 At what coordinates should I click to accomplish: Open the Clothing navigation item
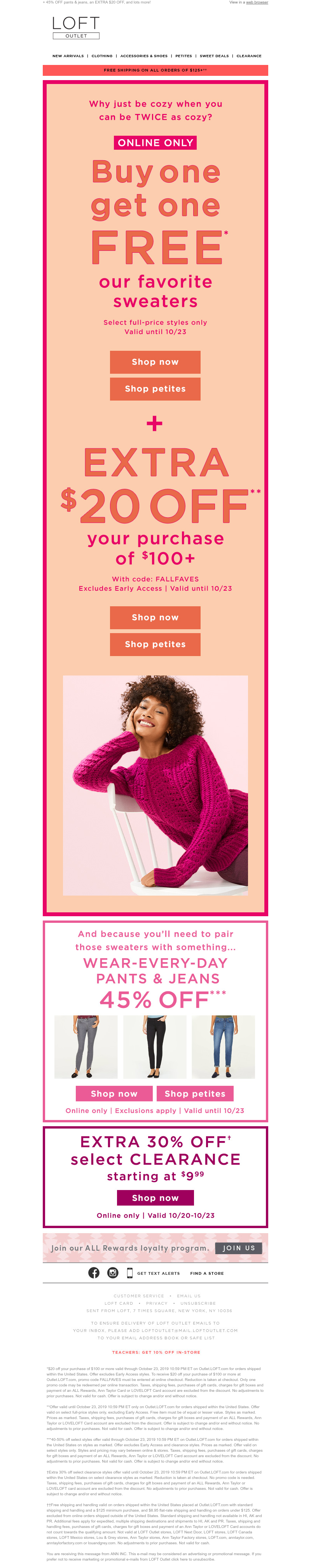pos(102,56)
